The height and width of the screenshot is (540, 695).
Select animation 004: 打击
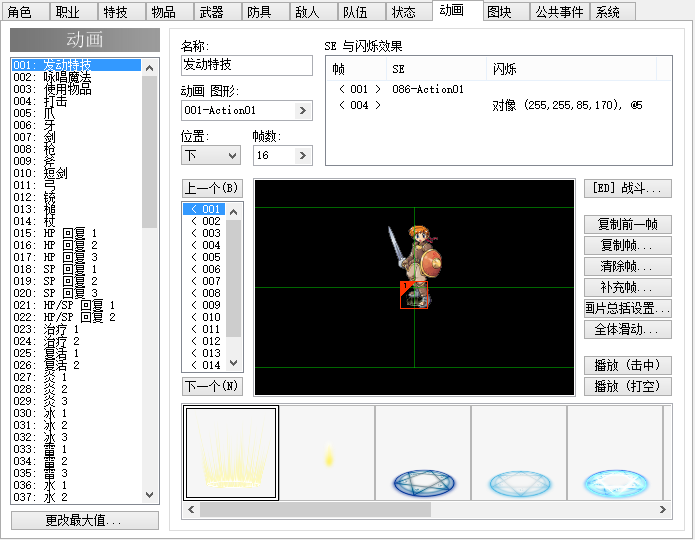tap(76, 101)
